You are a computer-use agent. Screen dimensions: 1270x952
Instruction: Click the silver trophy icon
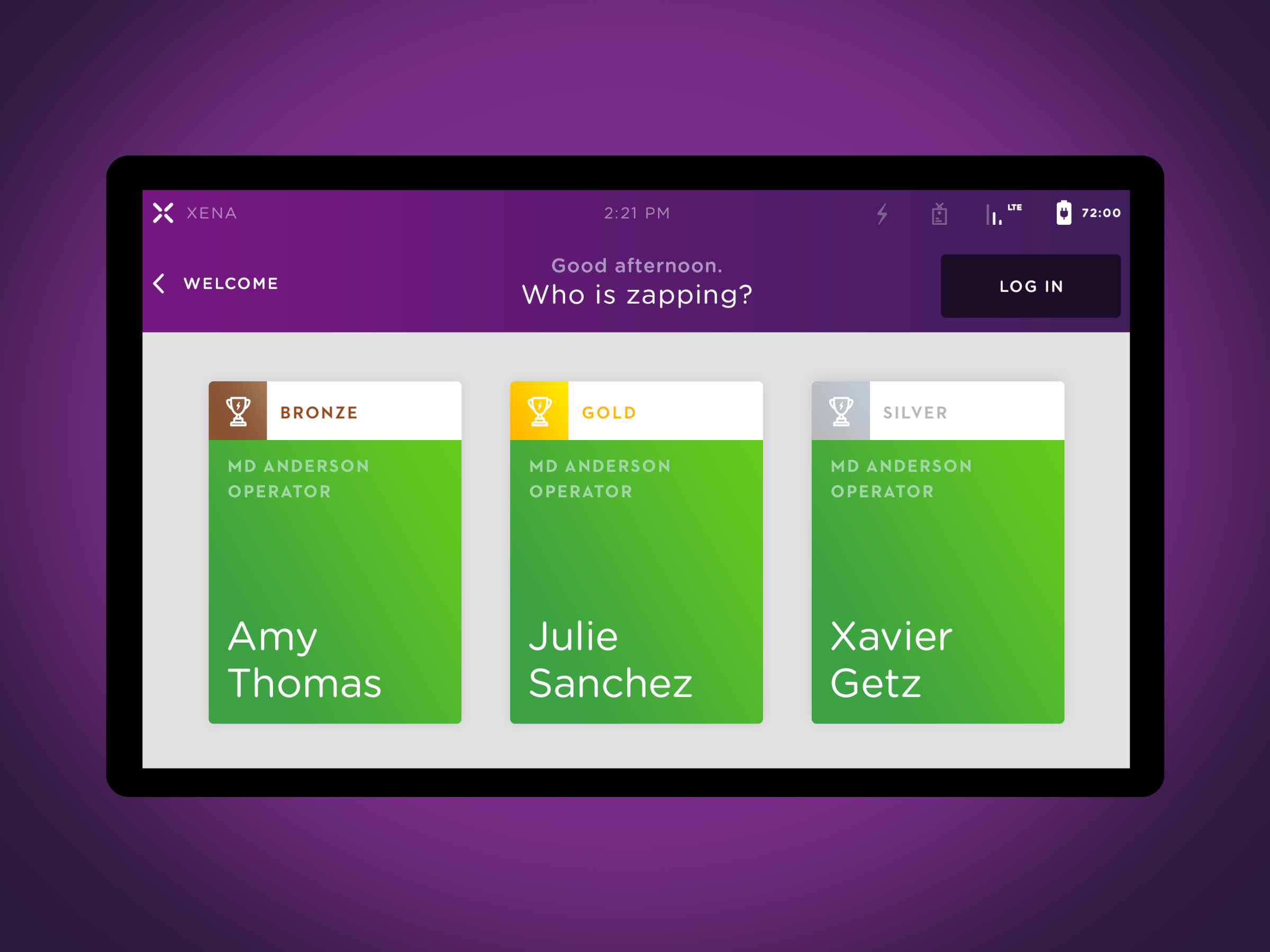[840, 411]
